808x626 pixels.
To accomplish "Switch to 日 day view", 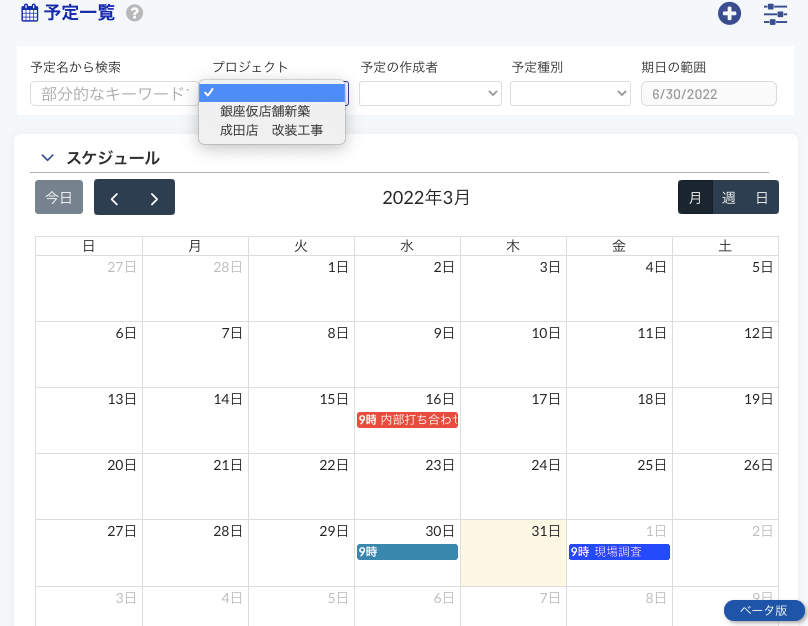I will [x=762, y=198].
